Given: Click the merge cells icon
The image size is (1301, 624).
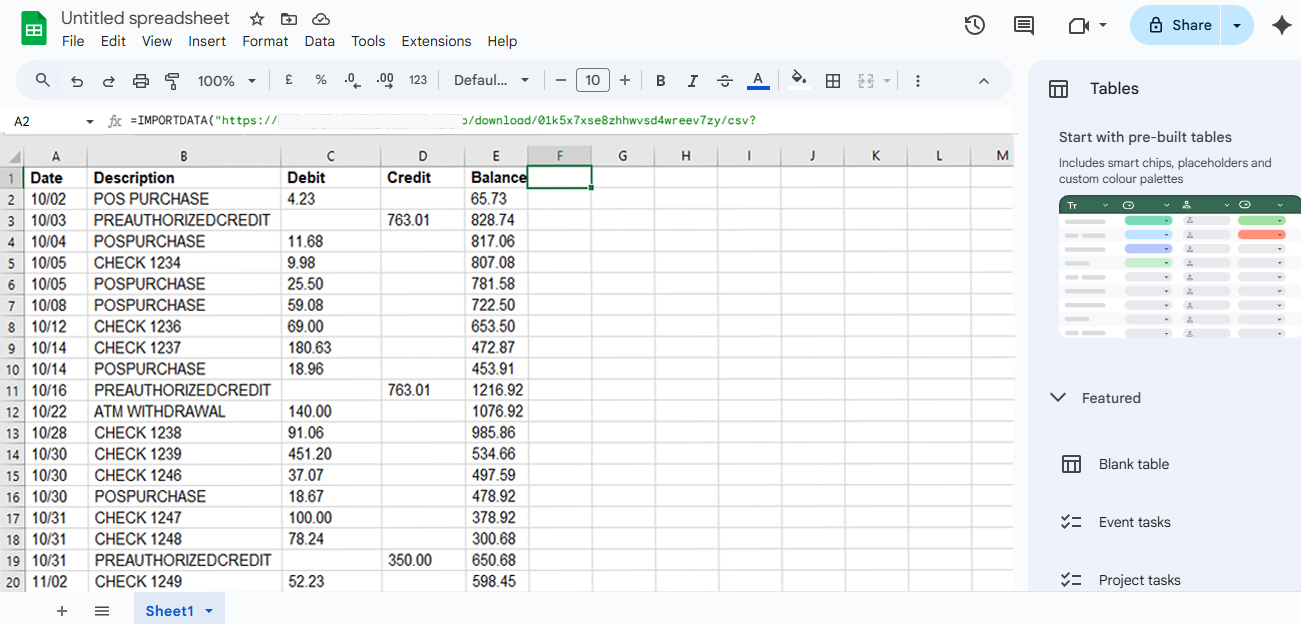Looking at the screenshot, I should (x=867, y=81).
